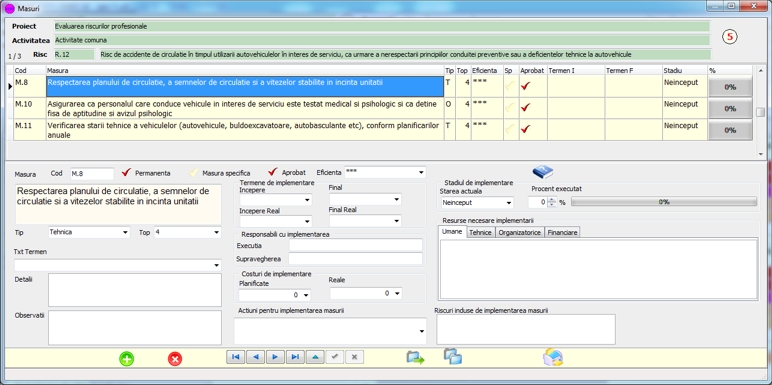Click the measure description text area
The image size is (772, 385).
pos(119,204)
